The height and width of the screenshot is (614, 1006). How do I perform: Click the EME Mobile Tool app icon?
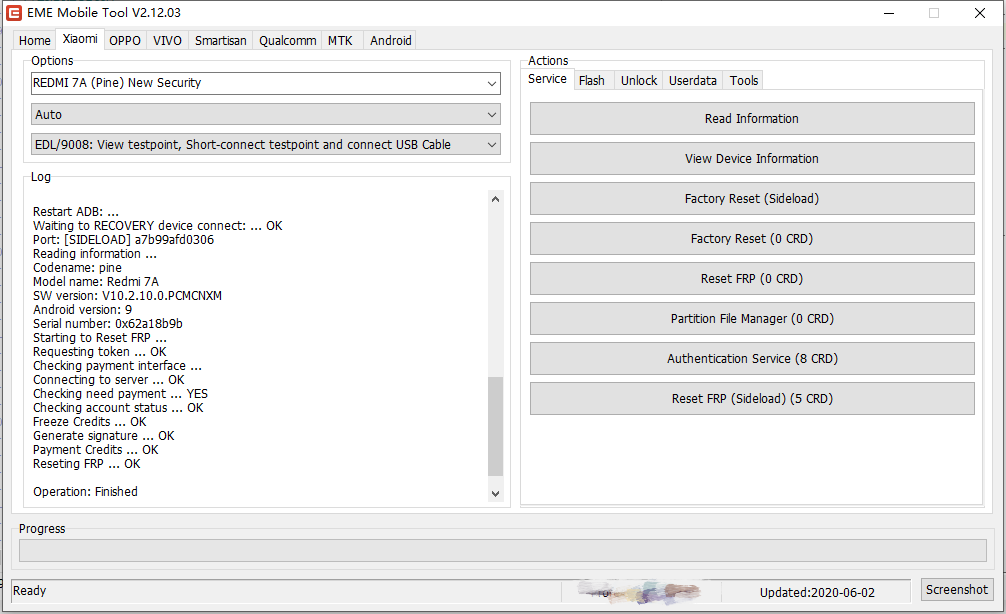(13, 13)
